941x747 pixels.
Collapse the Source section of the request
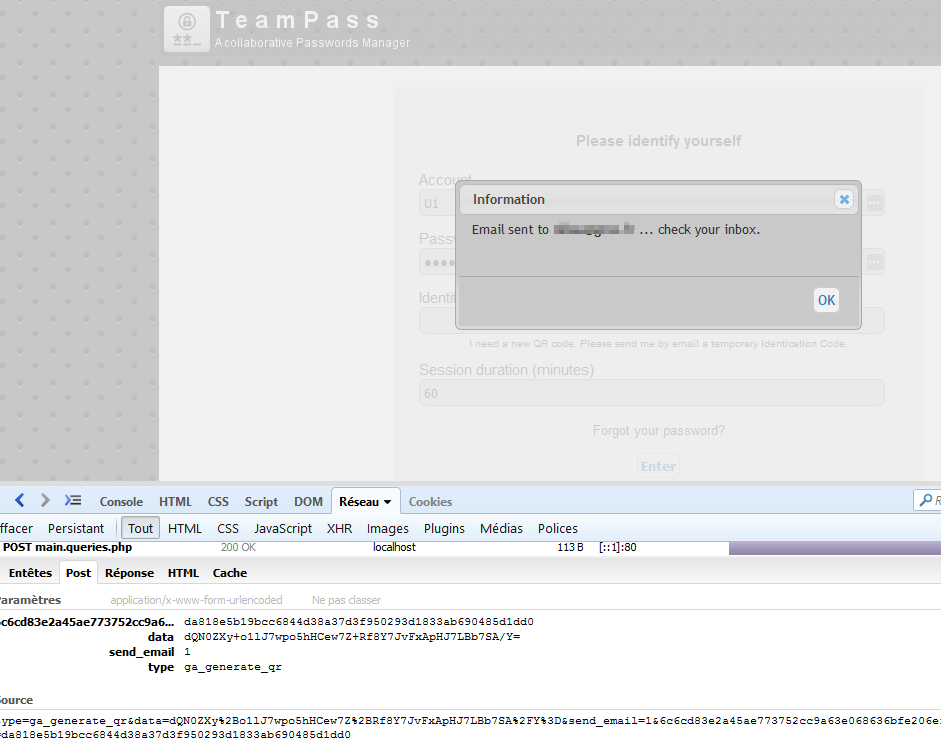(x=16, y=697)
